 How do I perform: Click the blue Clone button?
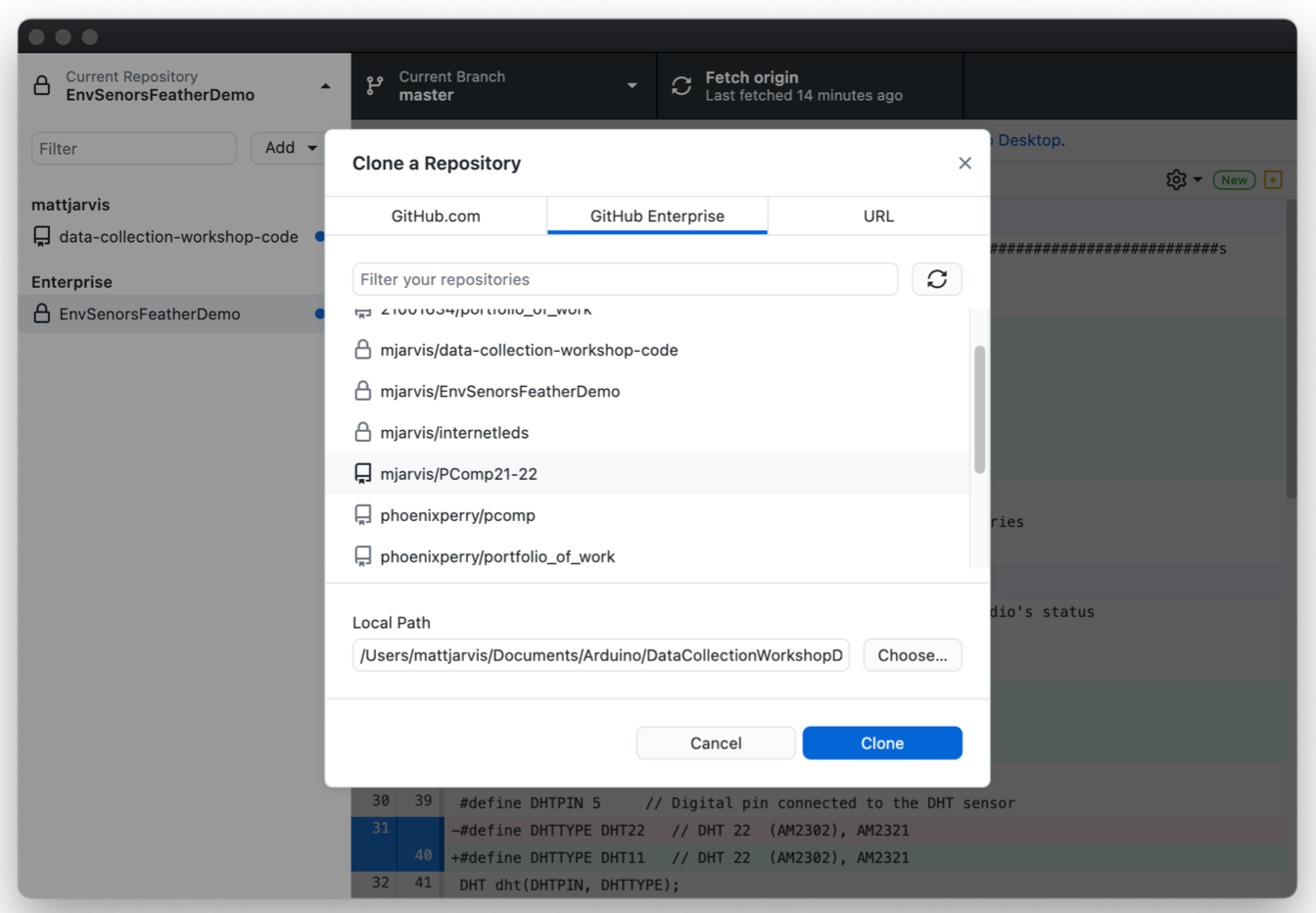tap(882, 743)
